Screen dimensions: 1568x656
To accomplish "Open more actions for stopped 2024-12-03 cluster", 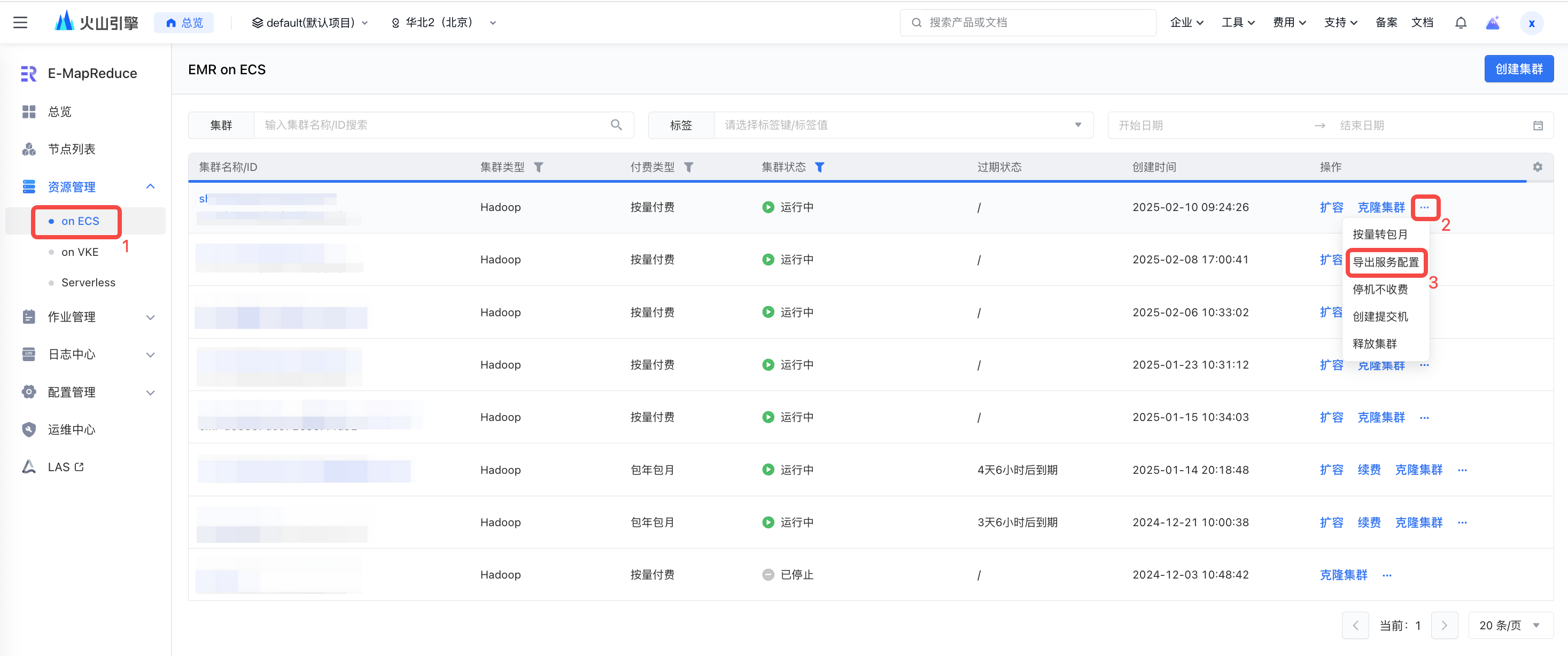I will (1387, 575).
